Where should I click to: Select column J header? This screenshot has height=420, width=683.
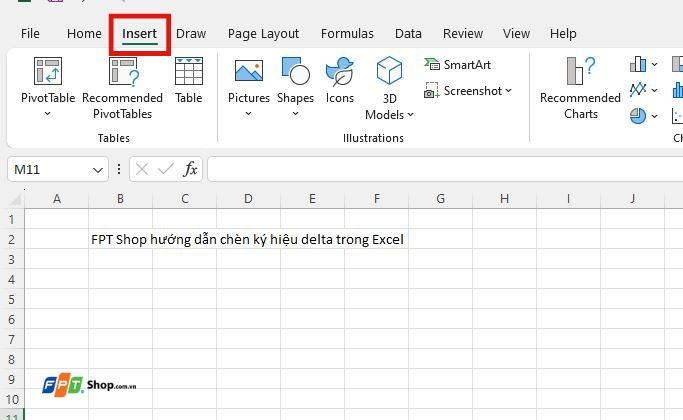(632, 199)
